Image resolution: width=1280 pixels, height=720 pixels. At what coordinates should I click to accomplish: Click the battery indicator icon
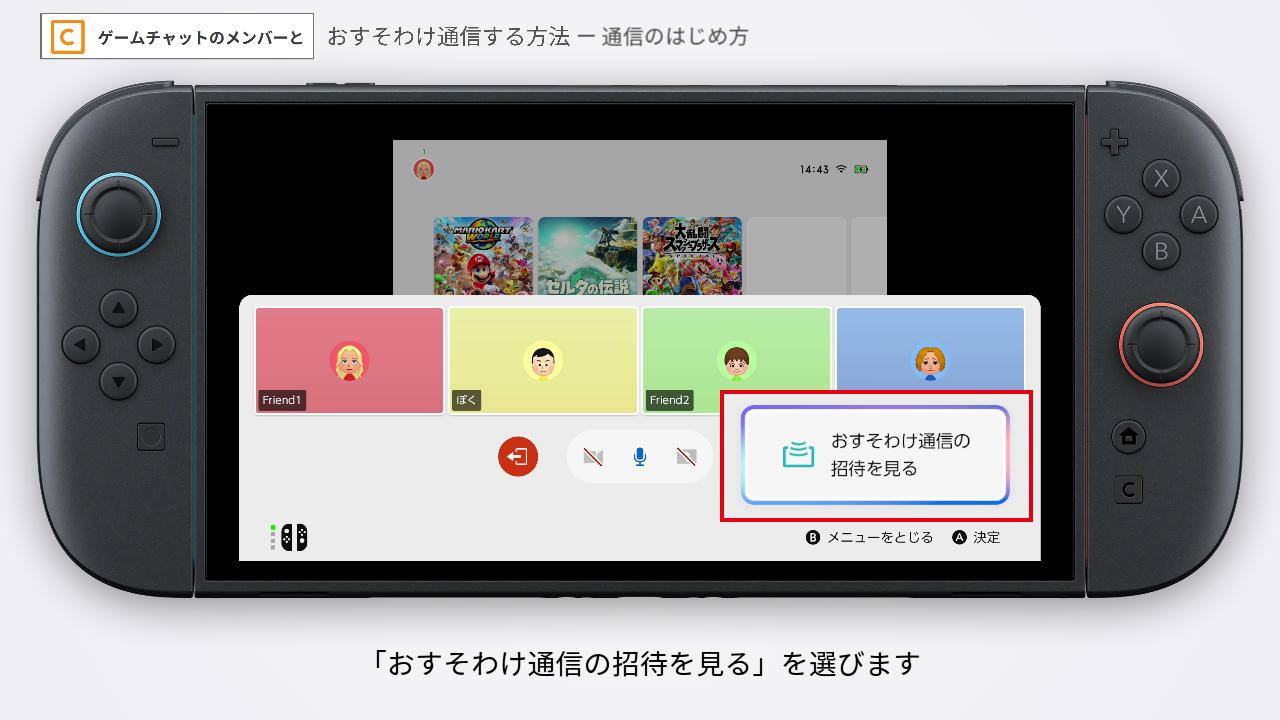coord(860,169)
